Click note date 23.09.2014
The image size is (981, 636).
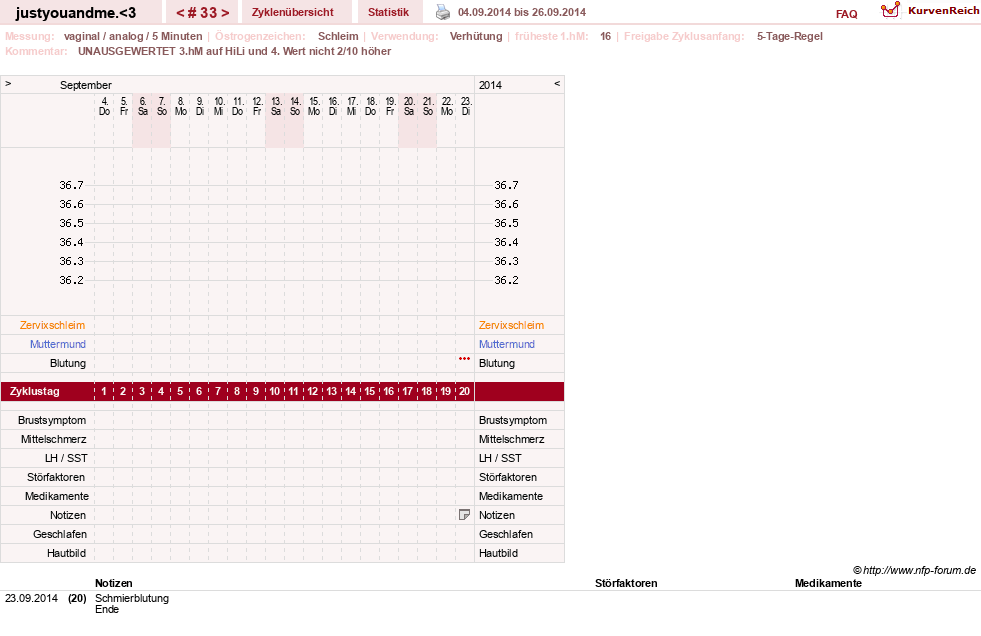31,598
